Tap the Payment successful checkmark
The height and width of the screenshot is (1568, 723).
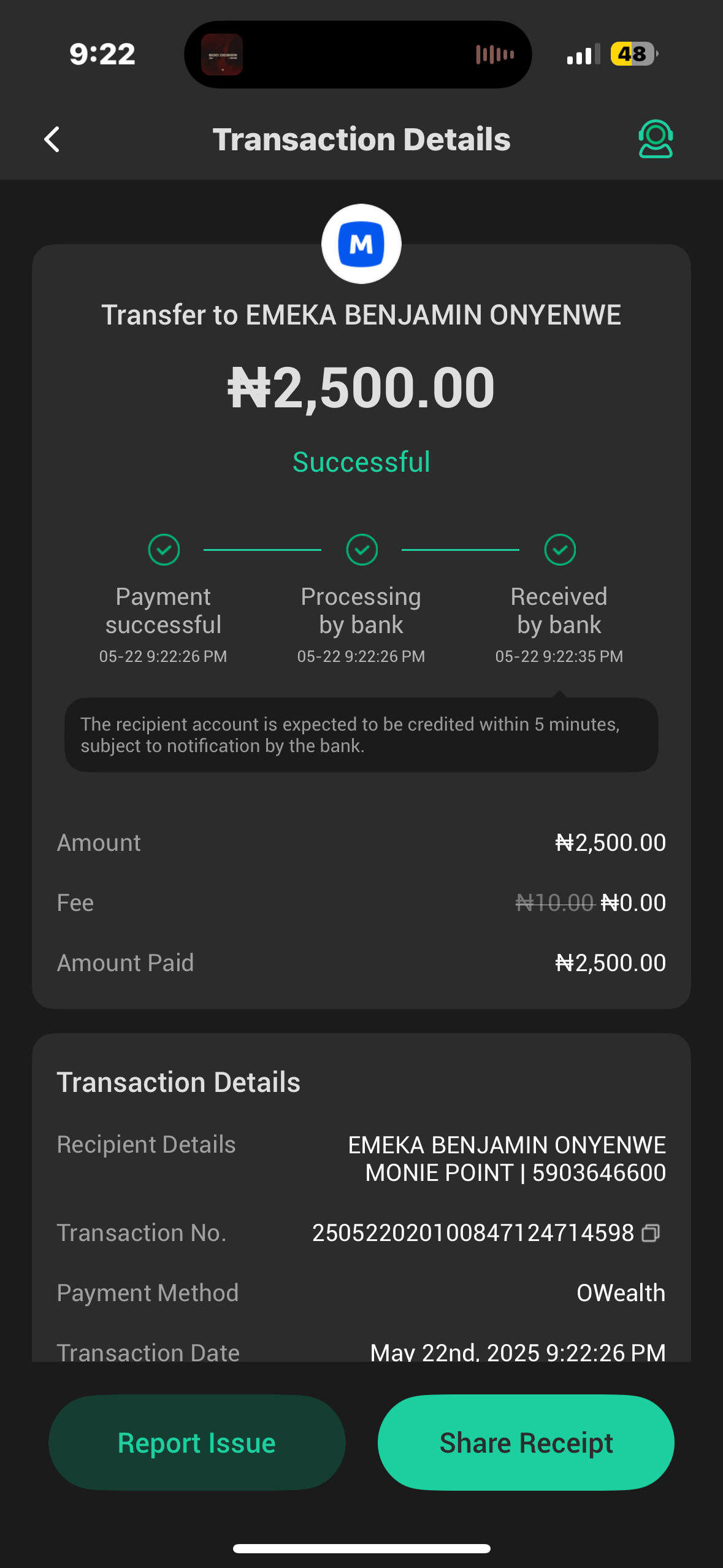tap(164, 550)
